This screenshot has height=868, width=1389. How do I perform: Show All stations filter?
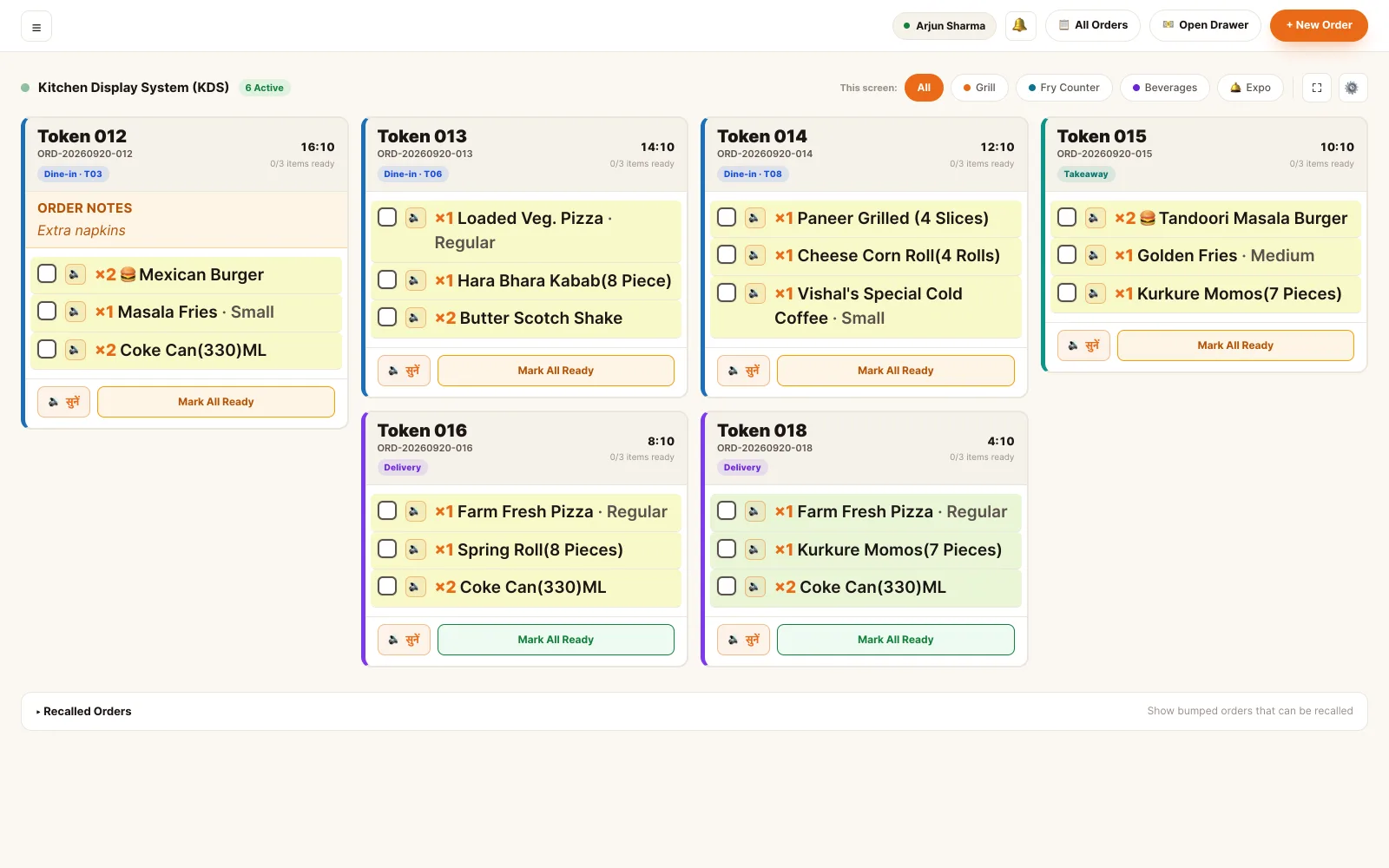tap(924, 88)
